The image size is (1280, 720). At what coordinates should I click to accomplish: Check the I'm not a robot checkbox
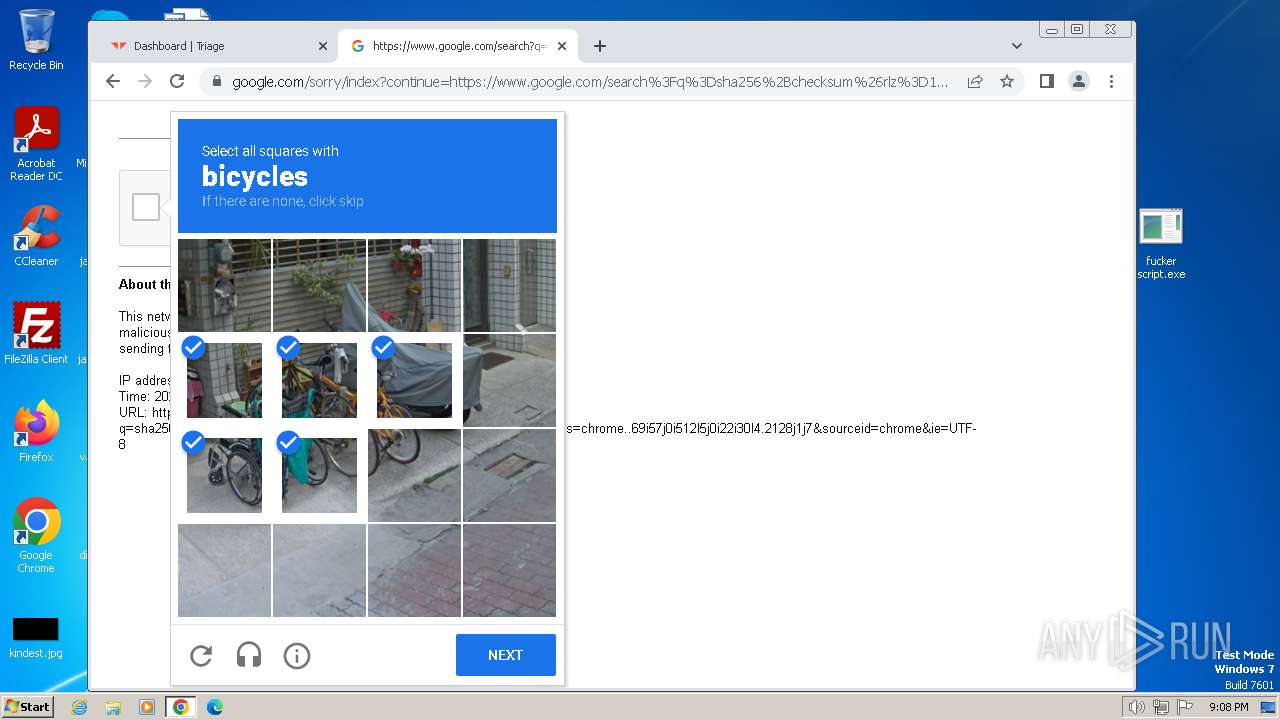pos(146,207)
